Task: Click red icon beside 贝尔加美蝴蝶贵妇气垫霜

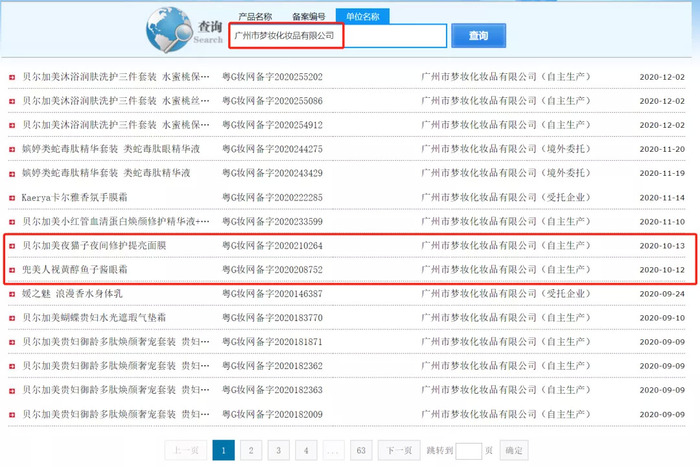Action: click(12, 319)
